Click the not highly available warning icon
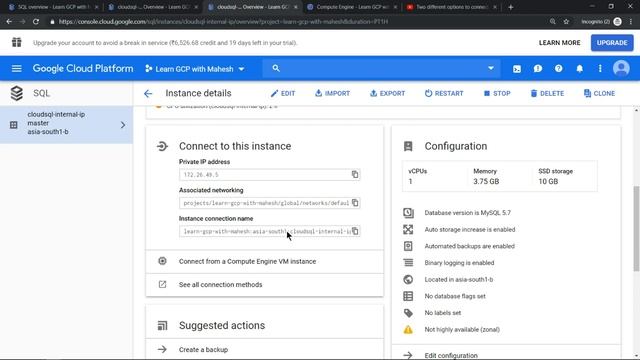This screenshot has width=640, height=360. (x=408, y=329)
